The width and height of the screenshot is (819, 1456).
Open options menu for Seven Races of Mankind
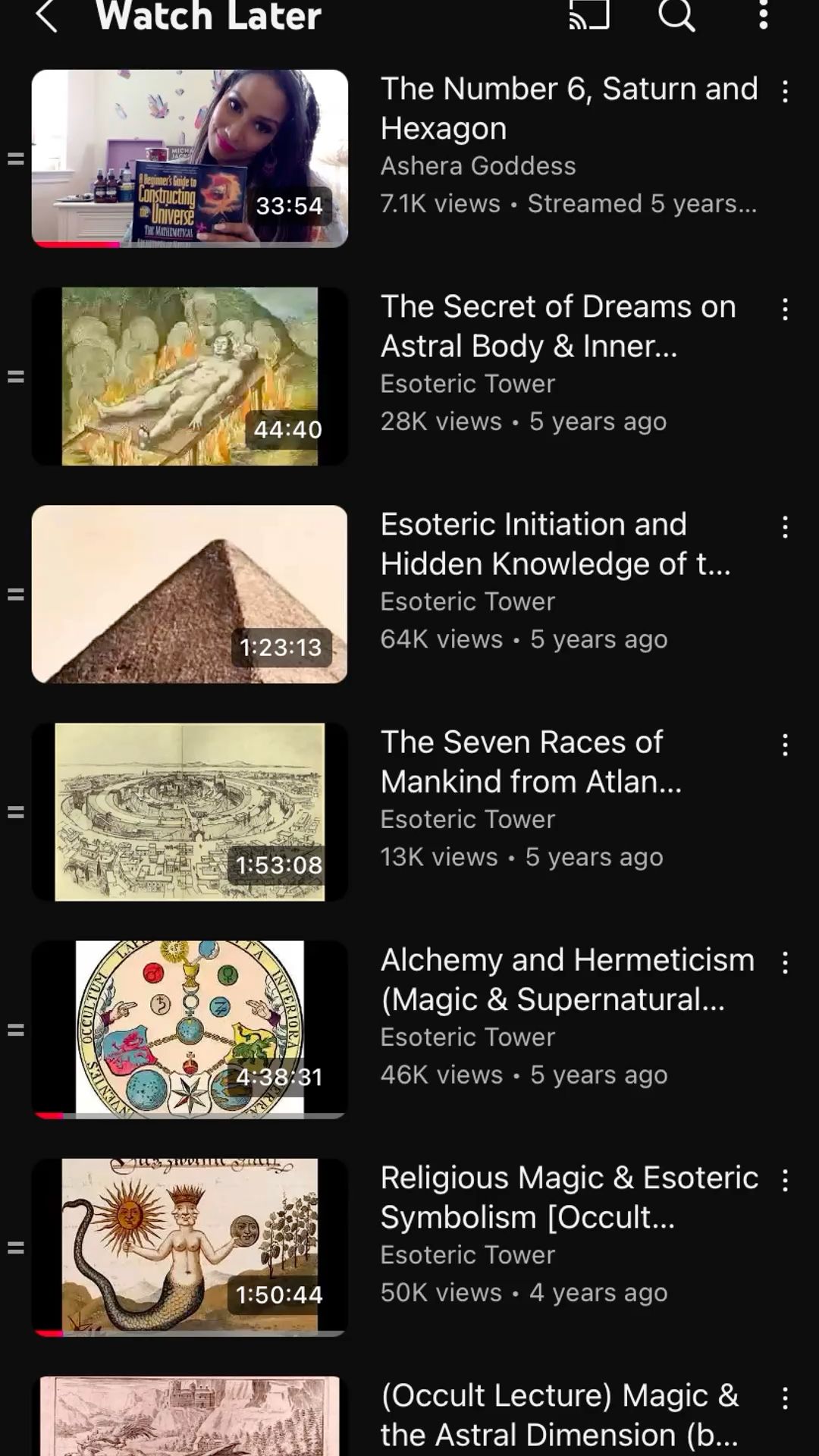coord(786,745)
